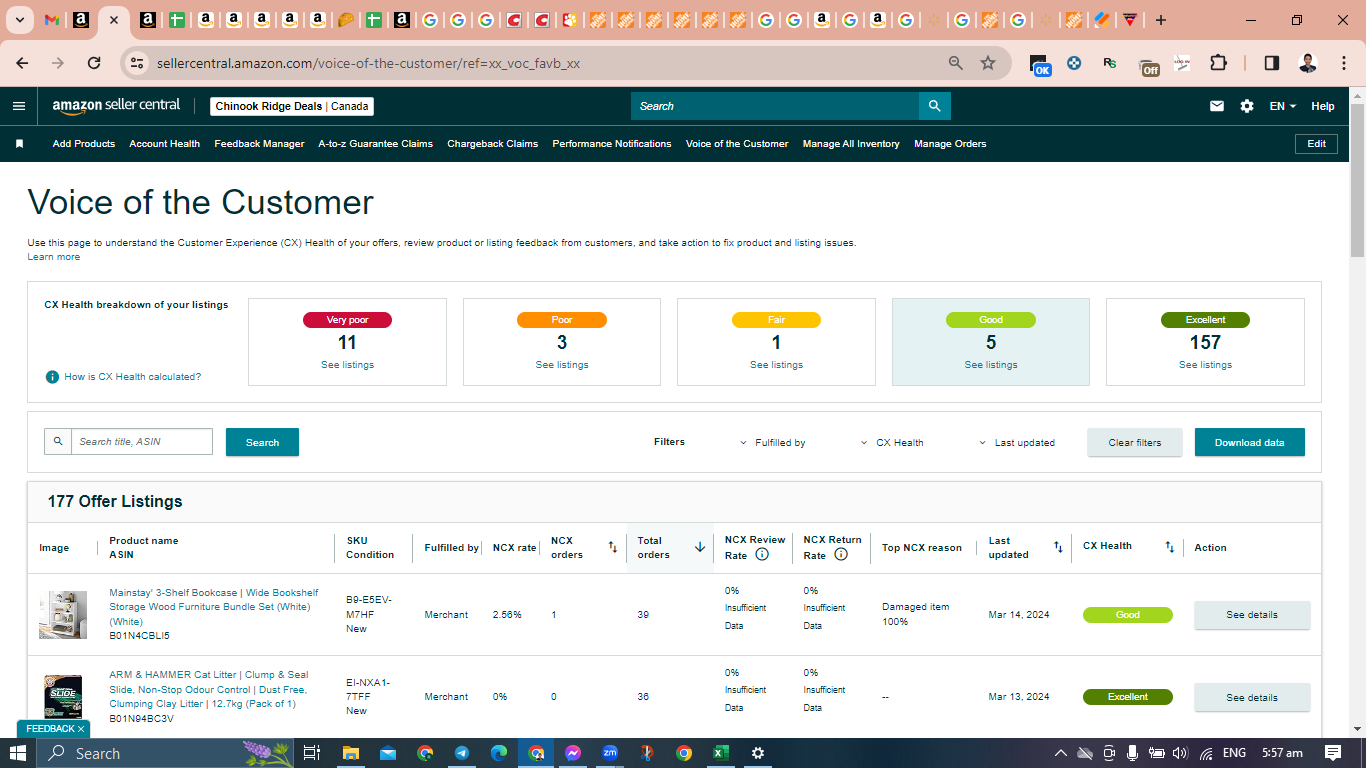Click the blue Search button beside the title field

(262, 442)
